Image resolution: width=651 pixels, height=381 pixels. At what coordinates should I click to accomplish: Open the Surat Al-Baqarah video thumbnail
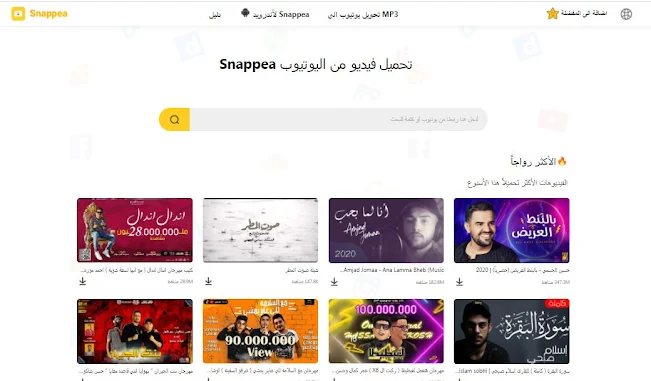point(512,331)
